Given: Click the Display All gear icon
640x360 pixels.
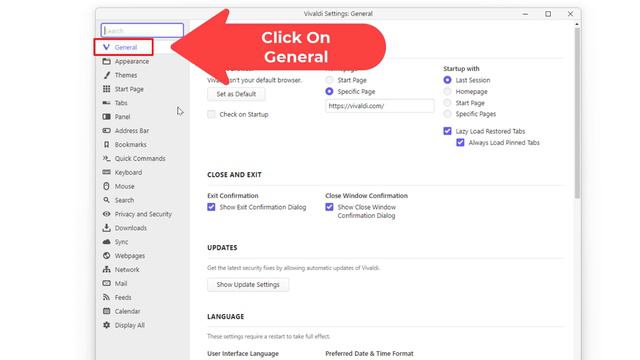Looking at the screenshot, I should (107, 325).
